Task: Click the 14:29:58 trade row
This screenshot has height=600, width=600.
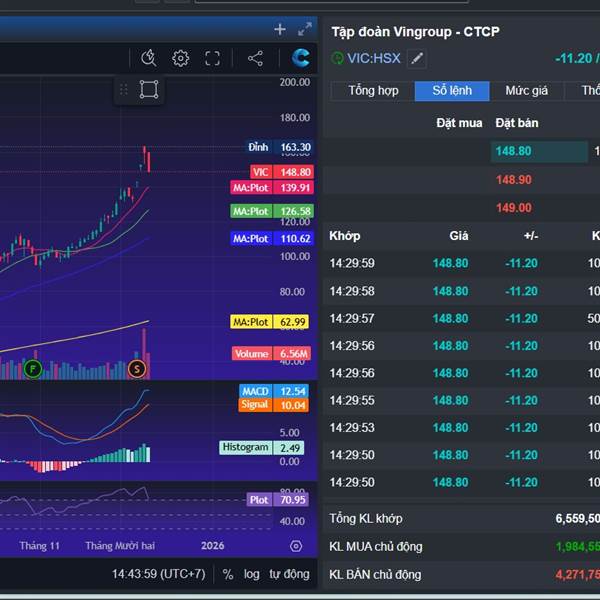Action: (461, 291)
